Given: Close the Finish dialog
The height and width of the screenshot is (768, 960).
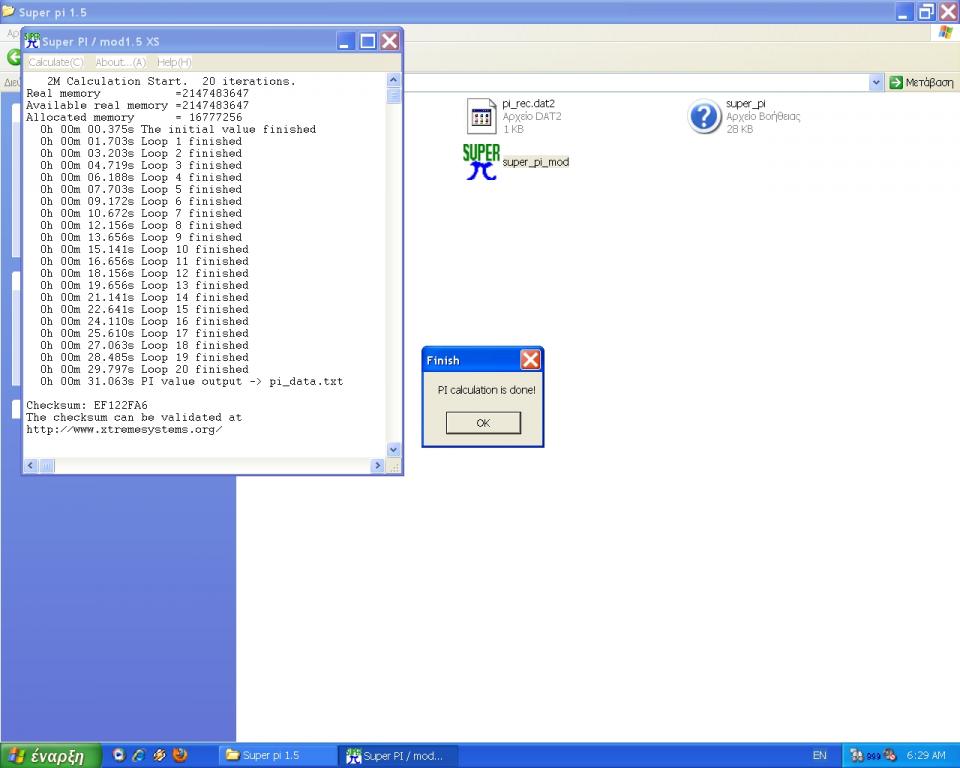Looking at the screenshot, I should point(530,360).
